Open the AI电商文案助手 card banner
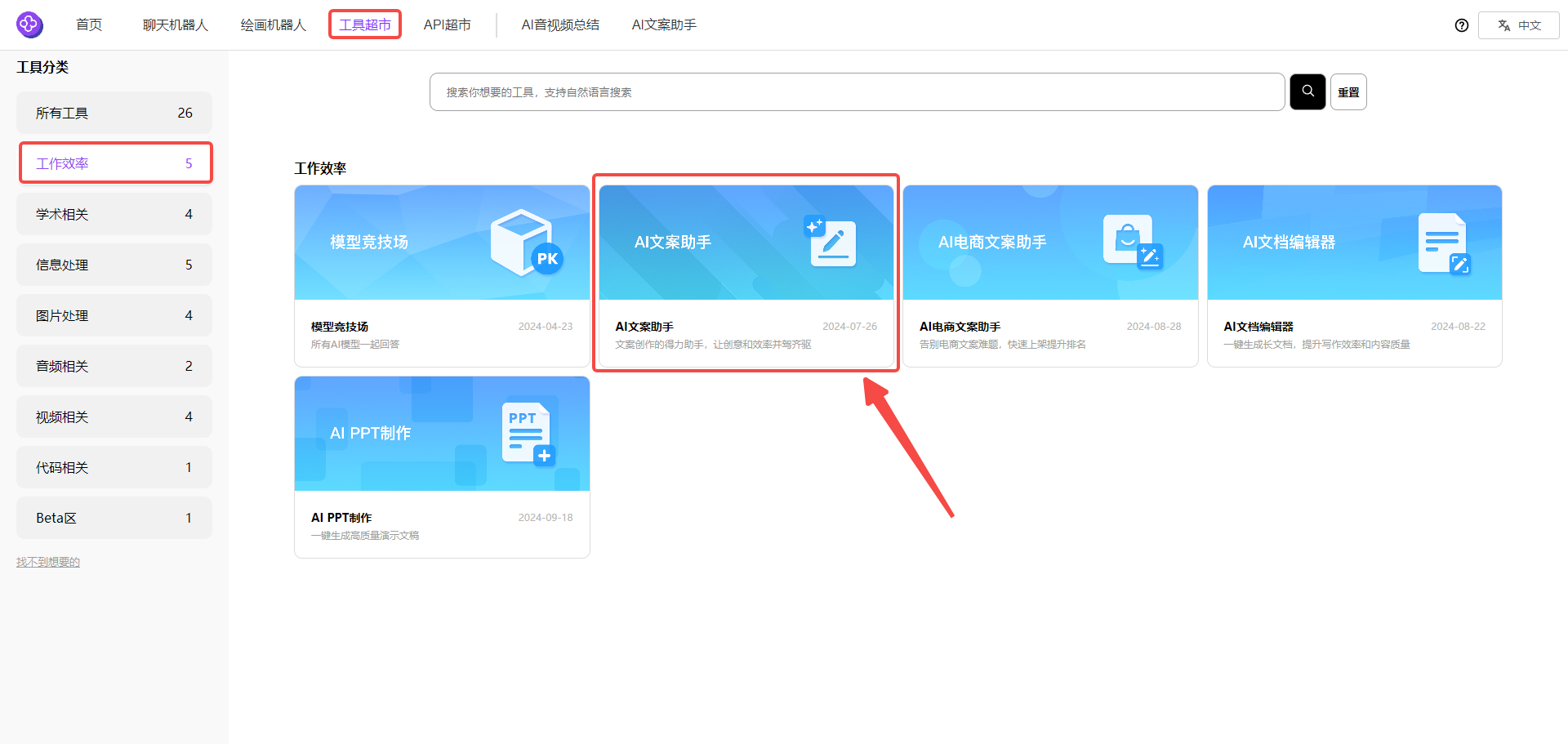Screen dimensions: 1568x744 1050,243
